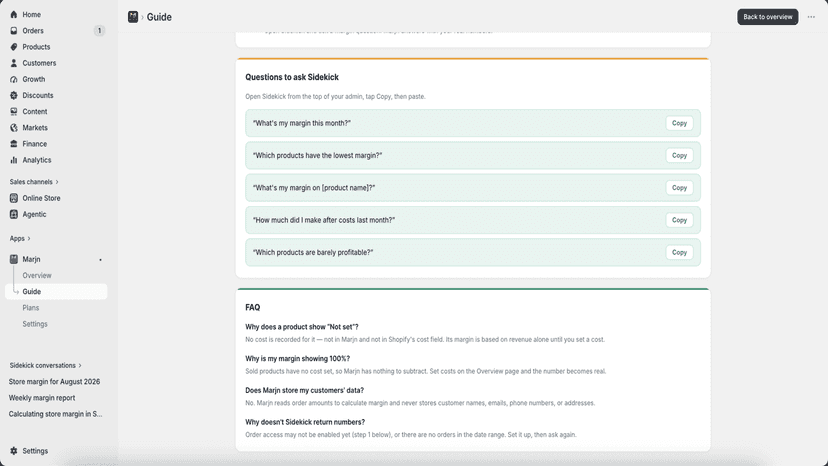Open Agentic sales channel
The width and height of the screenshot is (828, 466).
pos(34,214)
